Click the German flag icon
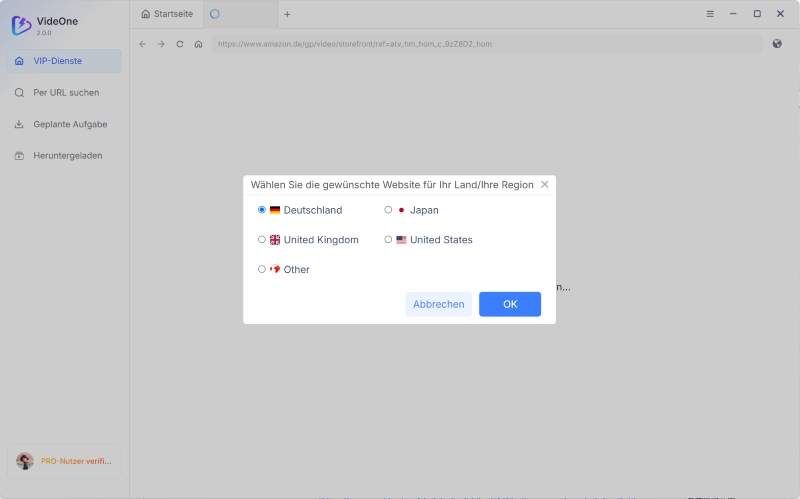This screenshot has width=800, height=499. (x=275, y=210)
